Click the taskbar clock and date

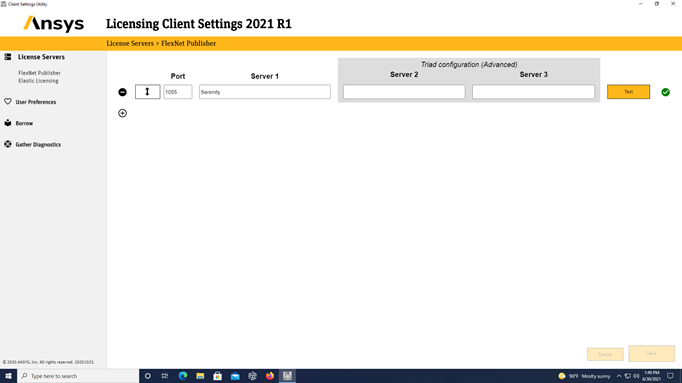coord(652,376)
